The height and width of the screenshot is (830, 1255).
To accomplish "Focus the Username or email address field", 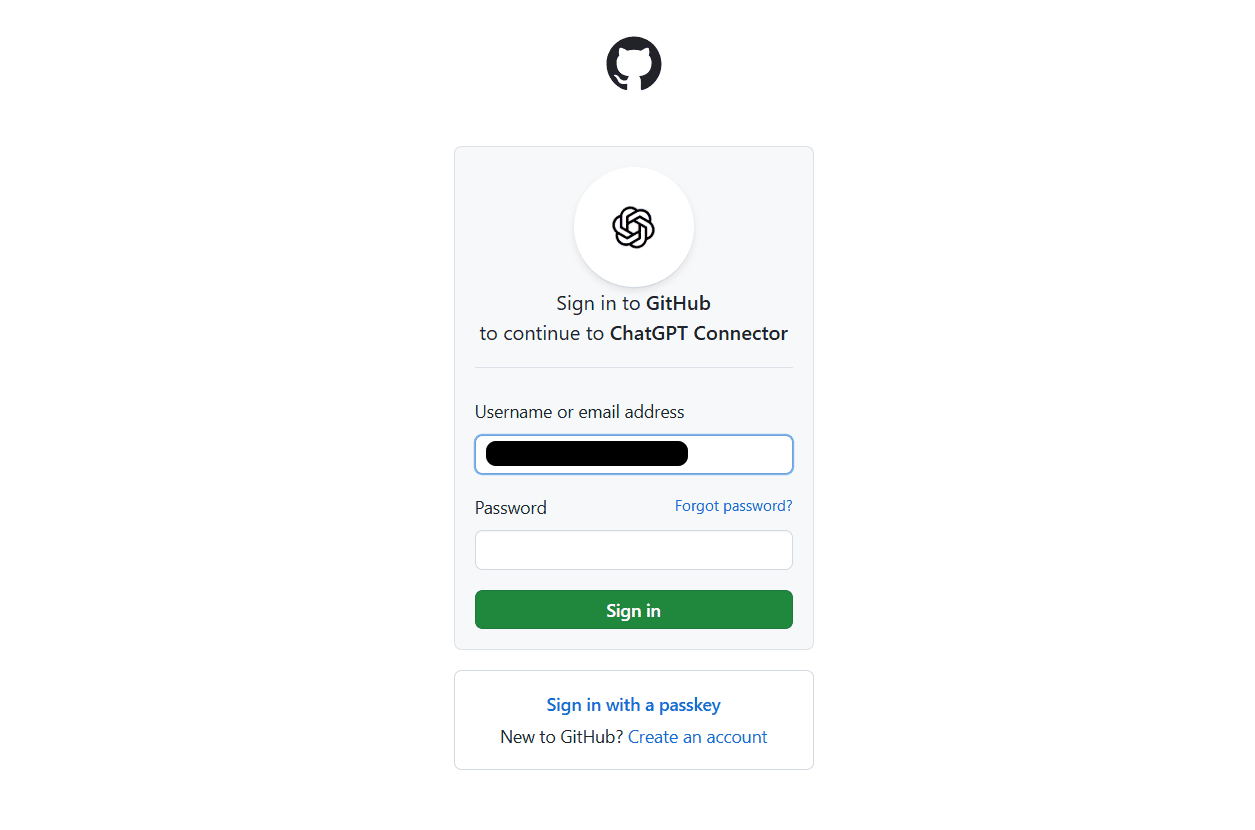I will (x=634, y=454).
